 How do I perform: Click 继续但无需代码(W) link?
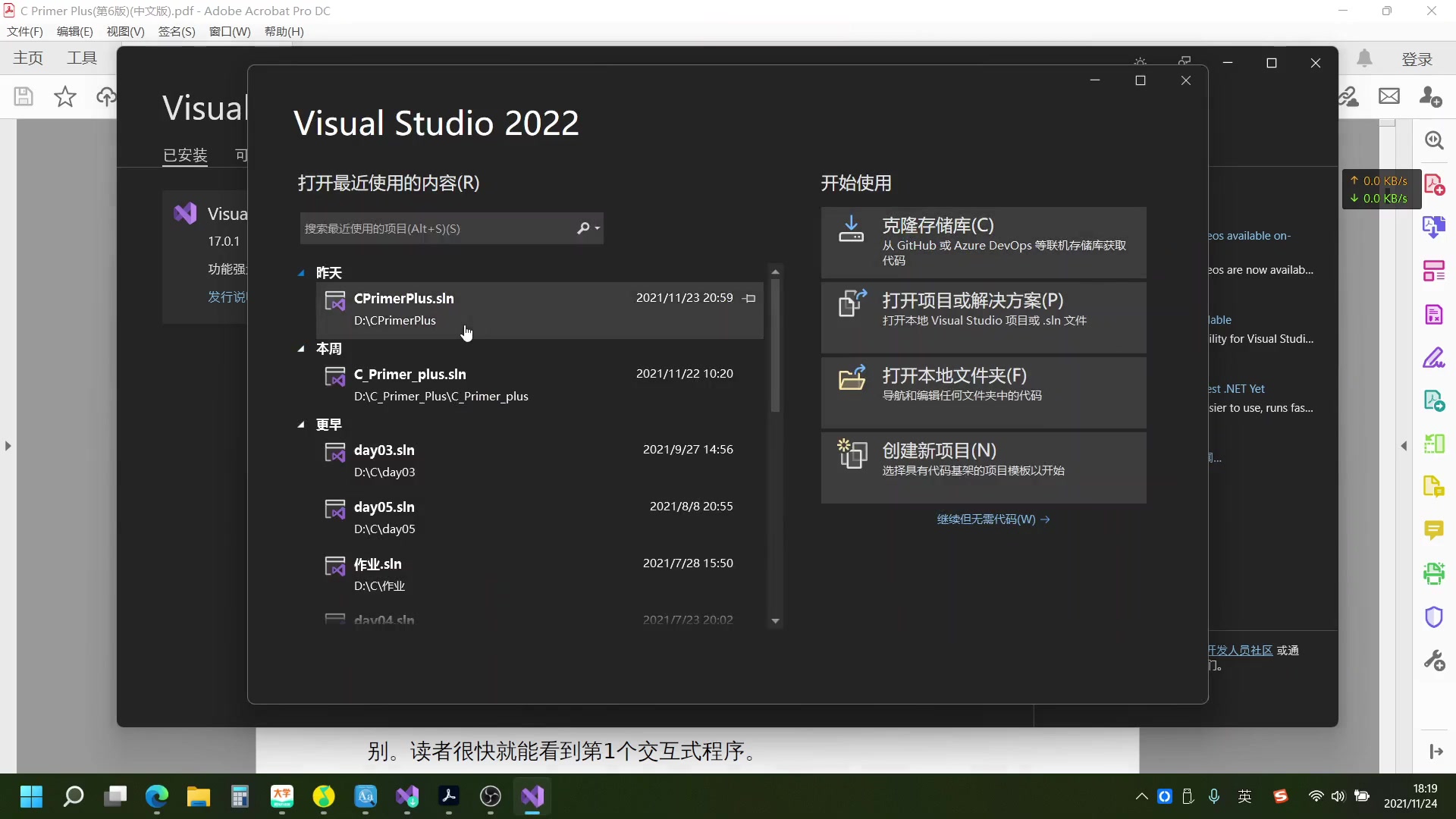tap(993, 519)
